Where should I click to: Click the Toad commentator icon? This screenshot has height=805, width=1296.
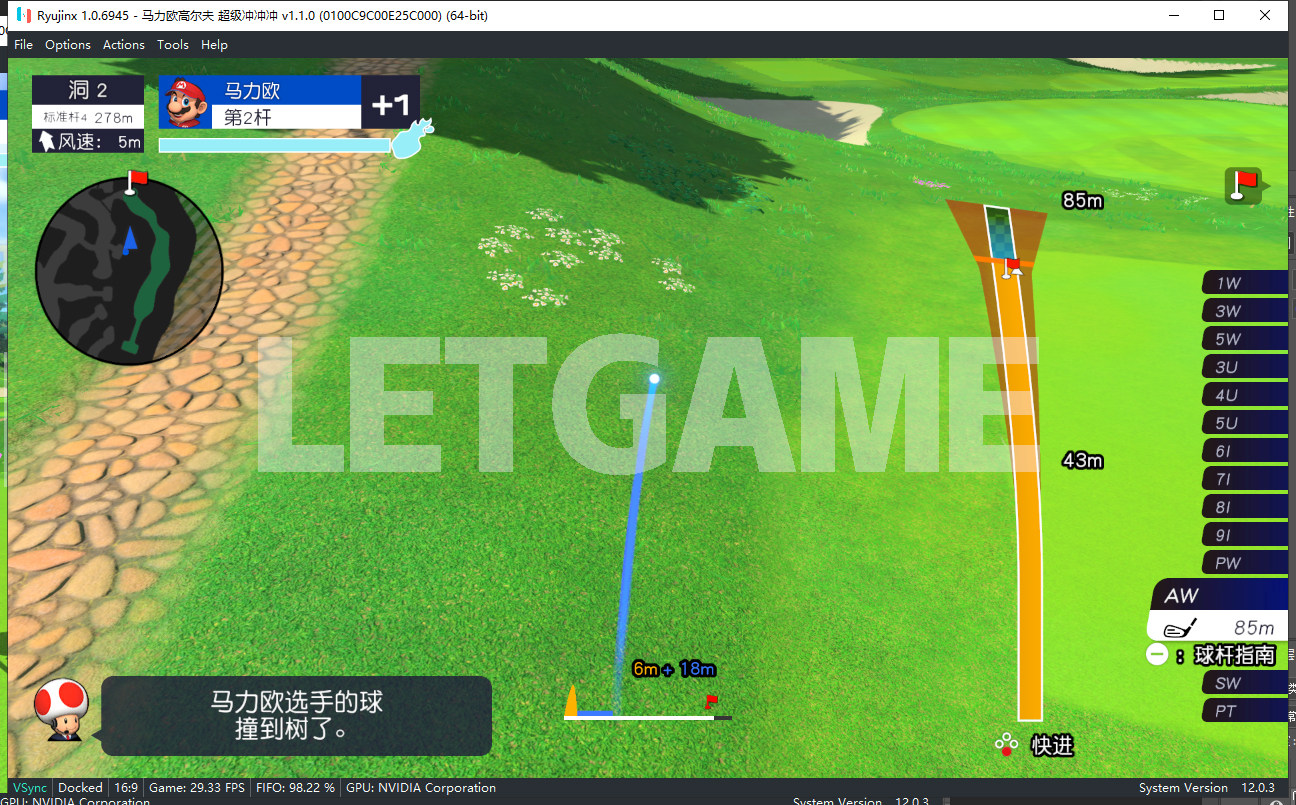click(62, 711)
